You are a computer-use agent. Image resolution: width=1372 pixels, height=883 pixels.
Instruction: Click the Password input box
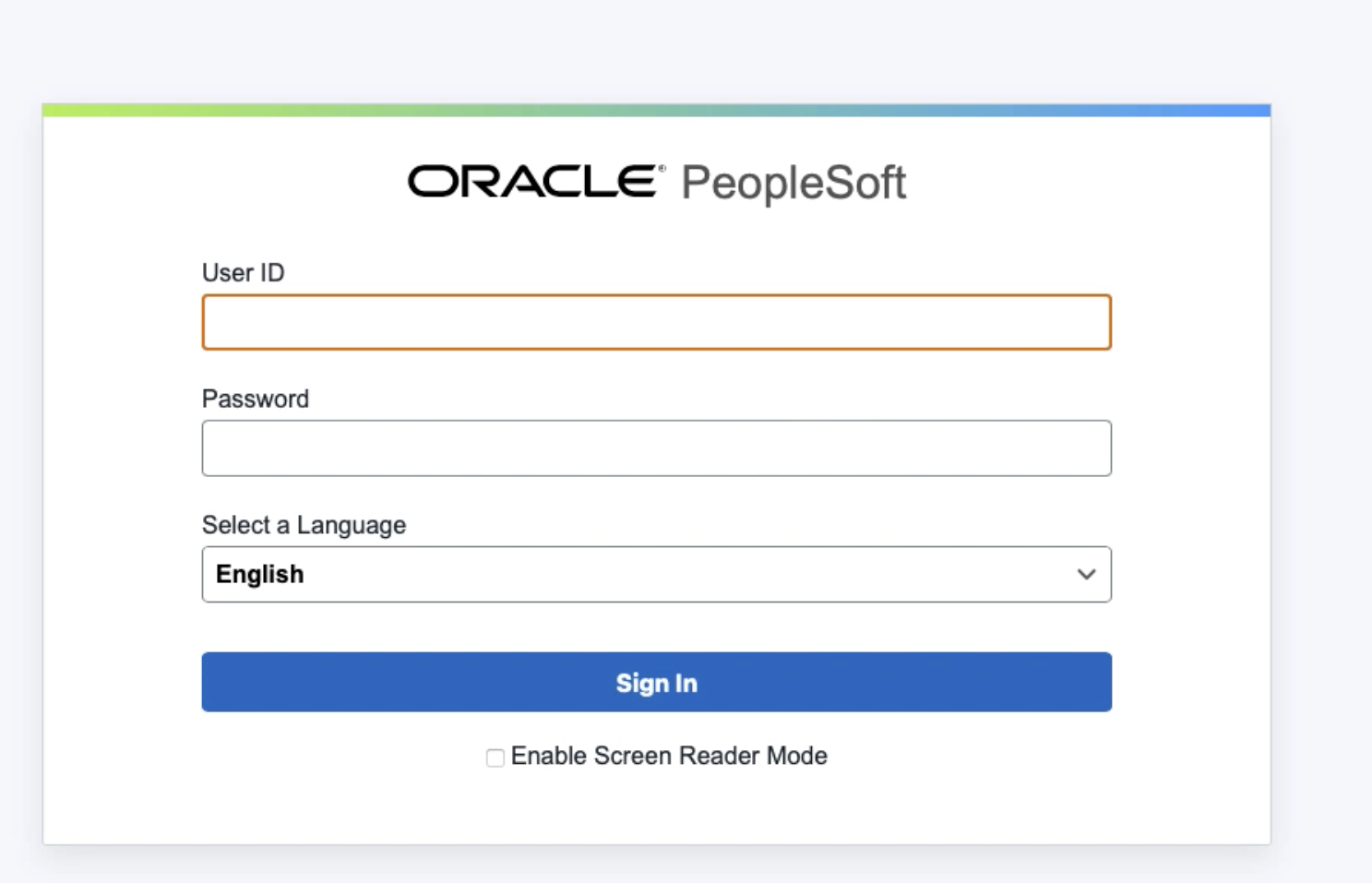[656, 447]
